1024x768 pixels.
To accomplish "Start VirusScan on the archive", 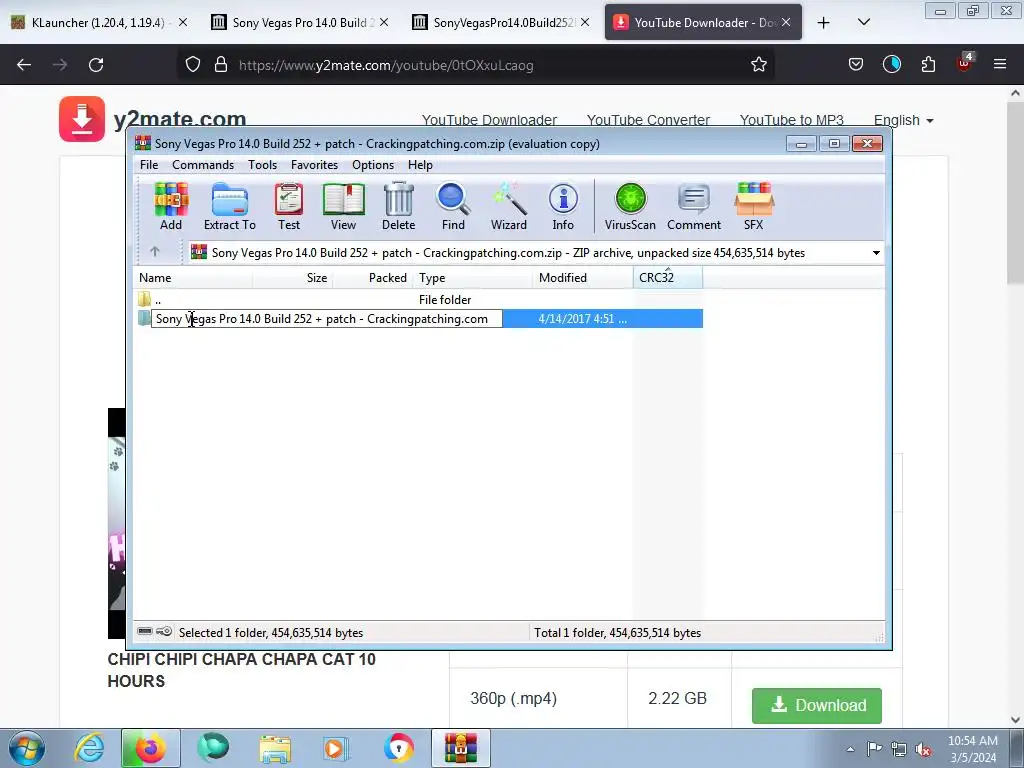I will [x=630, y=206].
